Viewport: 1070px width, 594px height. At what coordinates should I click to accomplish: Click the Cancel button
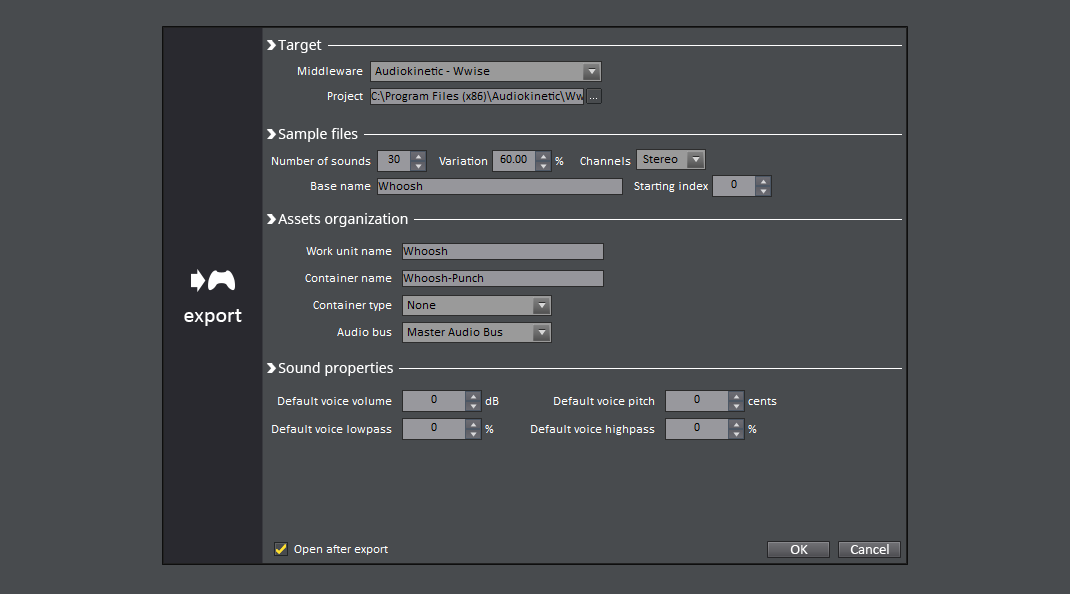[x=869, y=550]
